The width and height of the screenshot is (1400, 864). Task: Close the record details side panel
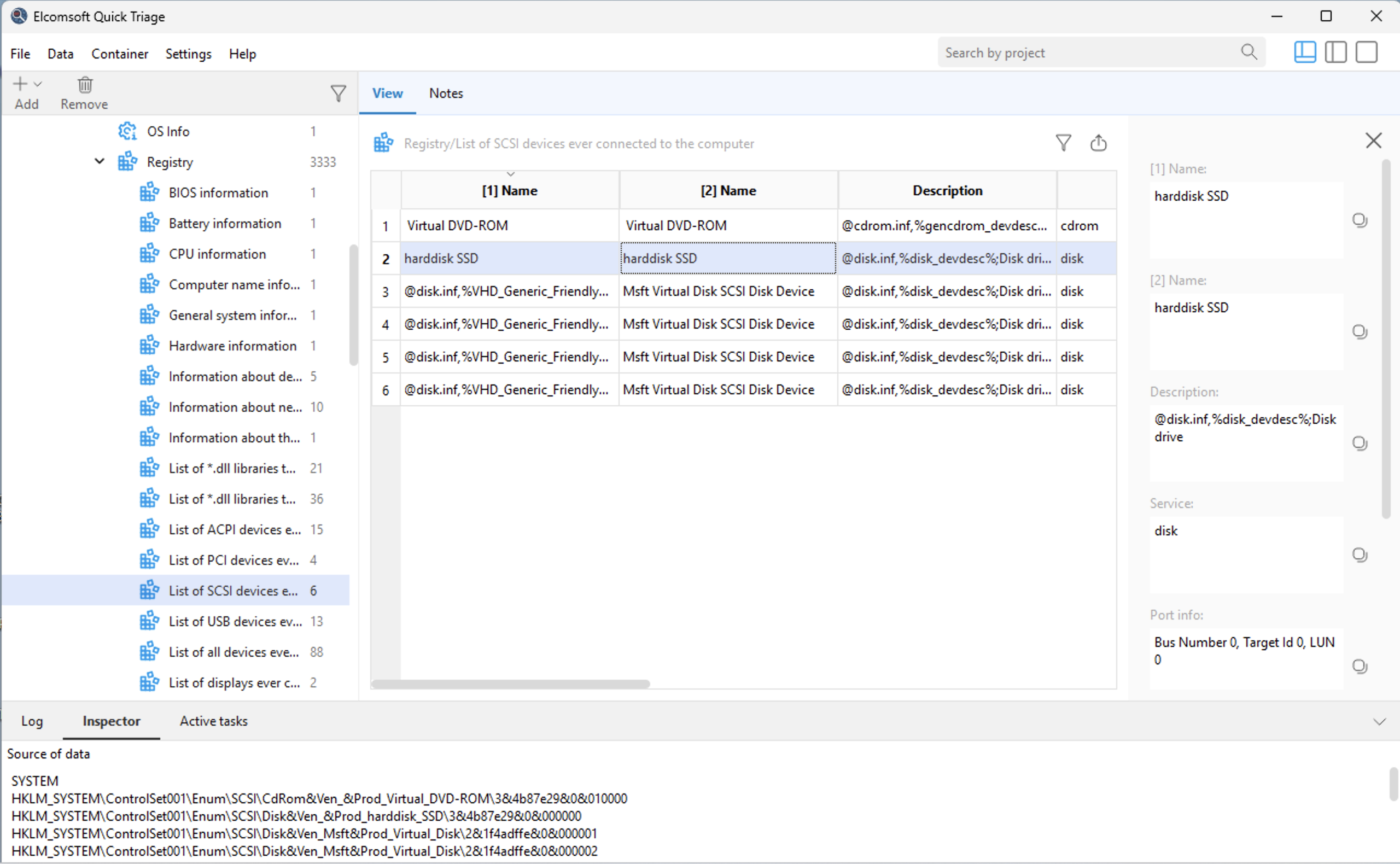pos(1373,141)
